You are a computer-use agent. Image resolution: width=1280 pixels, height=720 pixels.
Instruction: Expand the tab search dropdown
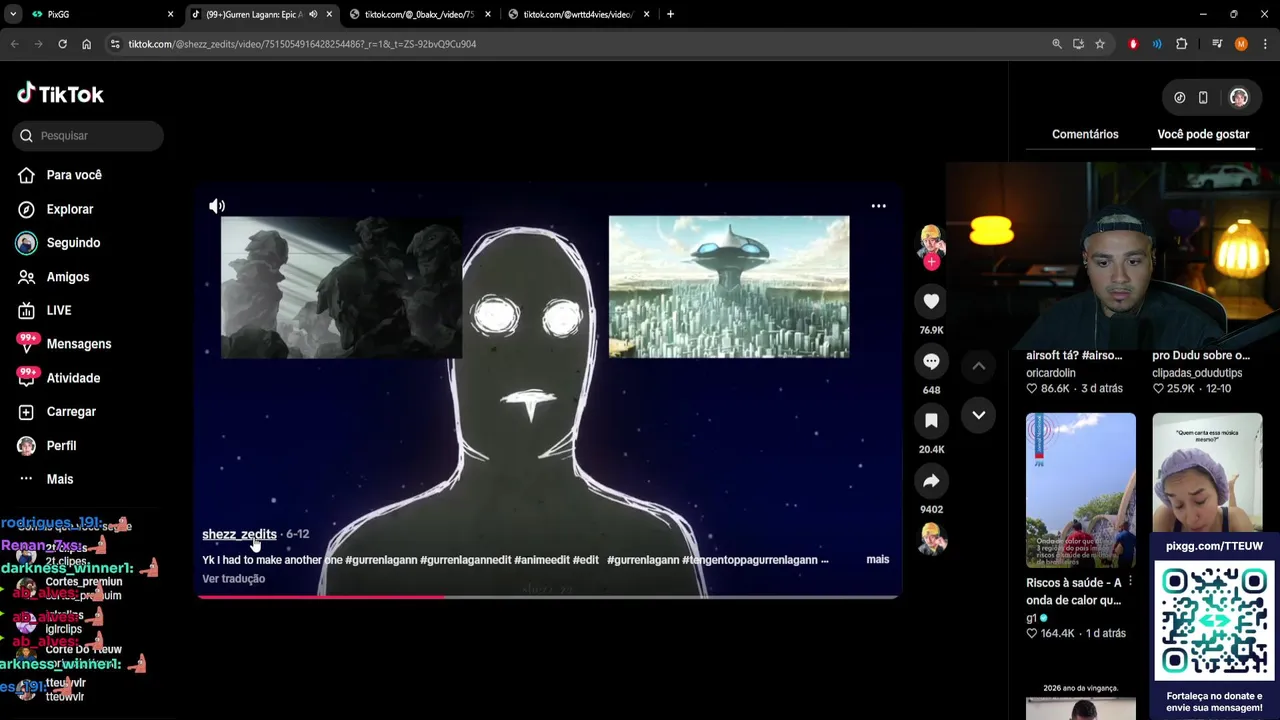pos(13,14)
